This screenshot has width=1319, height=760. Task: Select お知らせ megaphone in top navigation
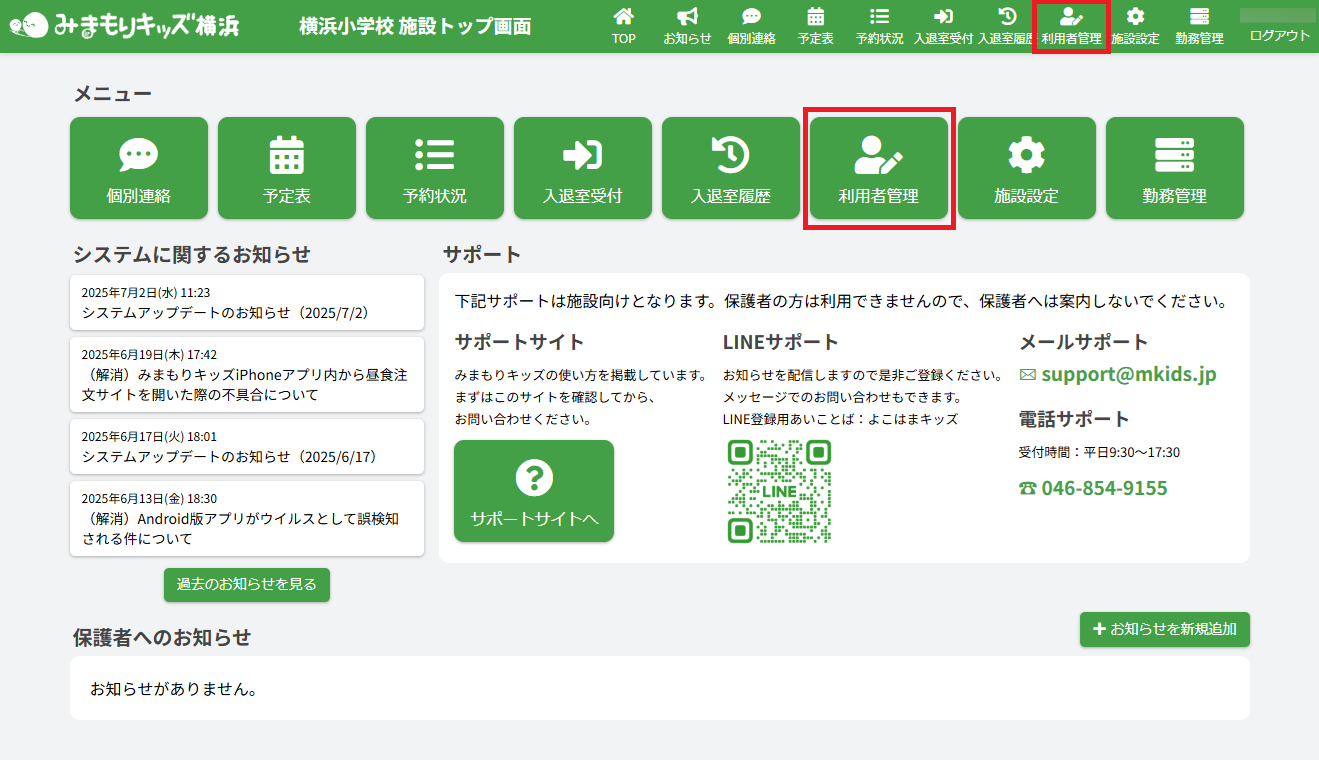click(x=687, y=27)
